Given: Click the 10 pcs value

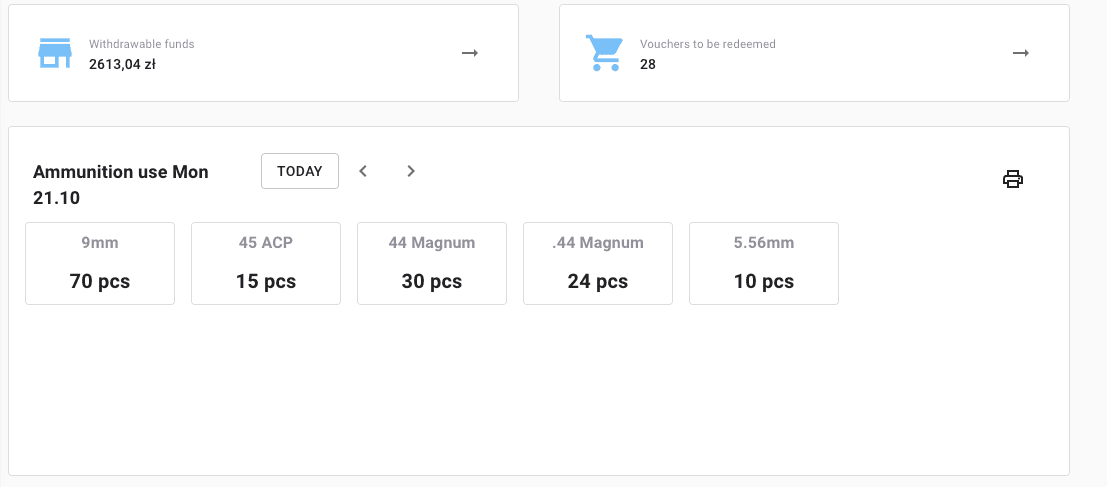Looking at the screenshot, I should [764, 282].
